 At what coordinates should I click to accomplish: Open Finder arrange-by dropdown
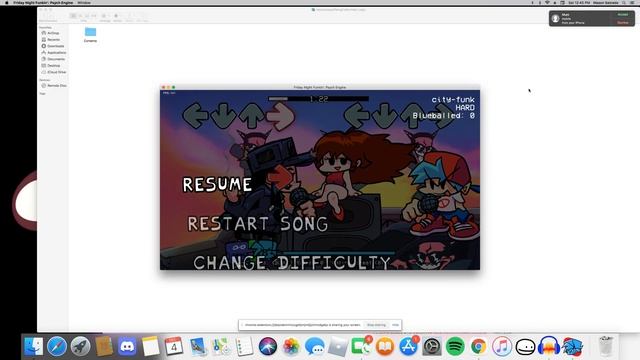point(105,16)
